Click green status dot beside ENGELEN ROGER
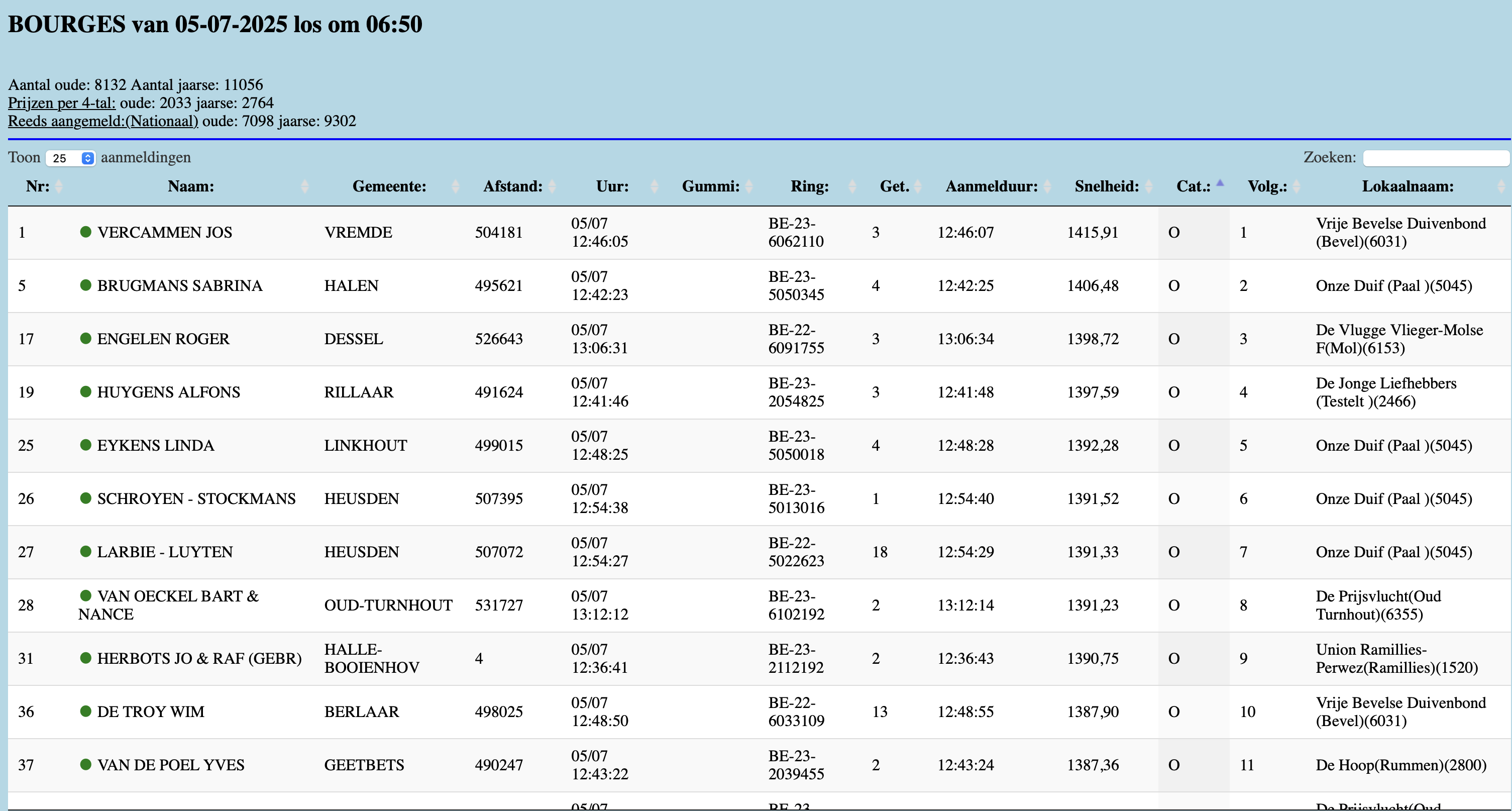 [x=86, y=338]
